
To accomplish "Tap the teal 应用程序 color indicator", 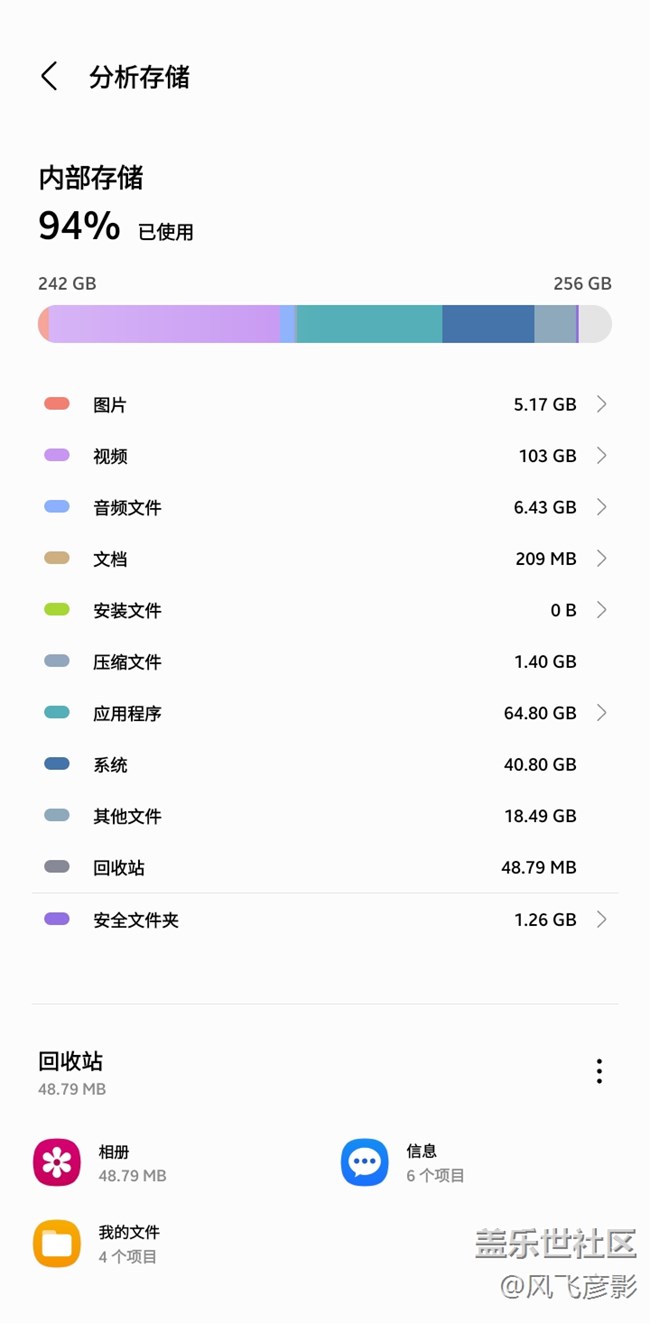I will tap(57, 713).
